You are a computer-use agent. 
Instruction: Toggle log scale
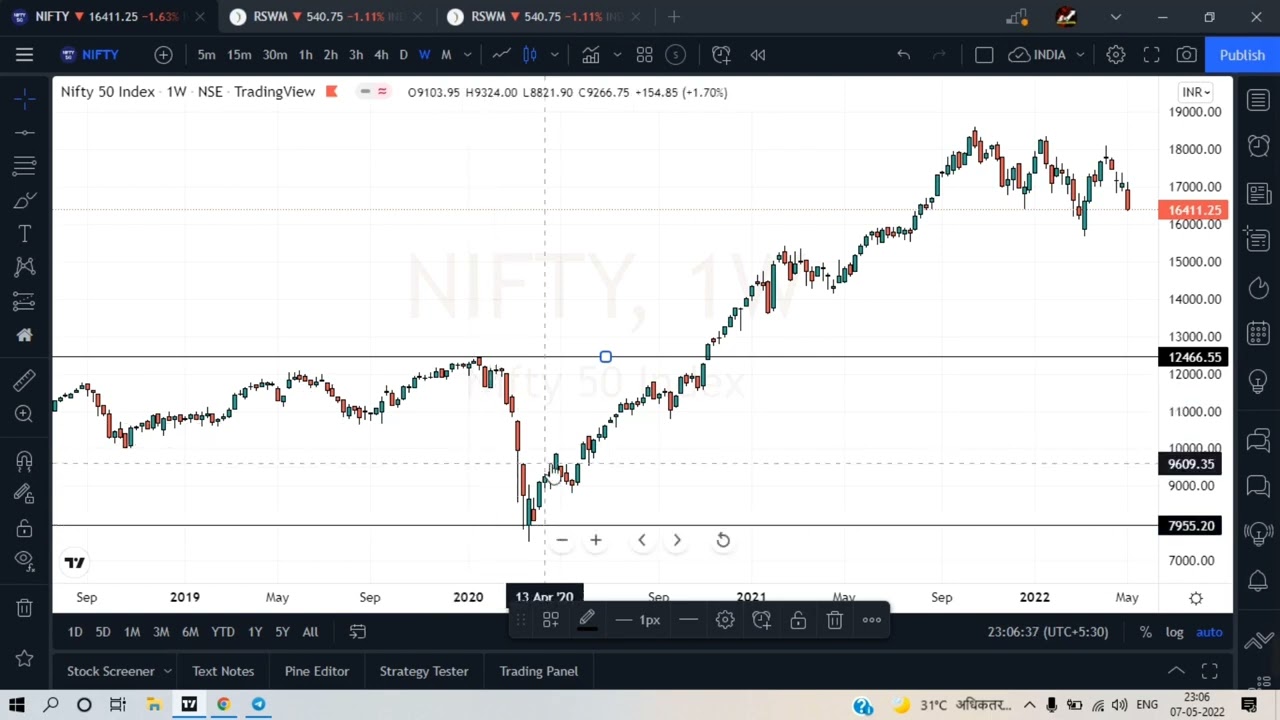[x=1174, y=632]
